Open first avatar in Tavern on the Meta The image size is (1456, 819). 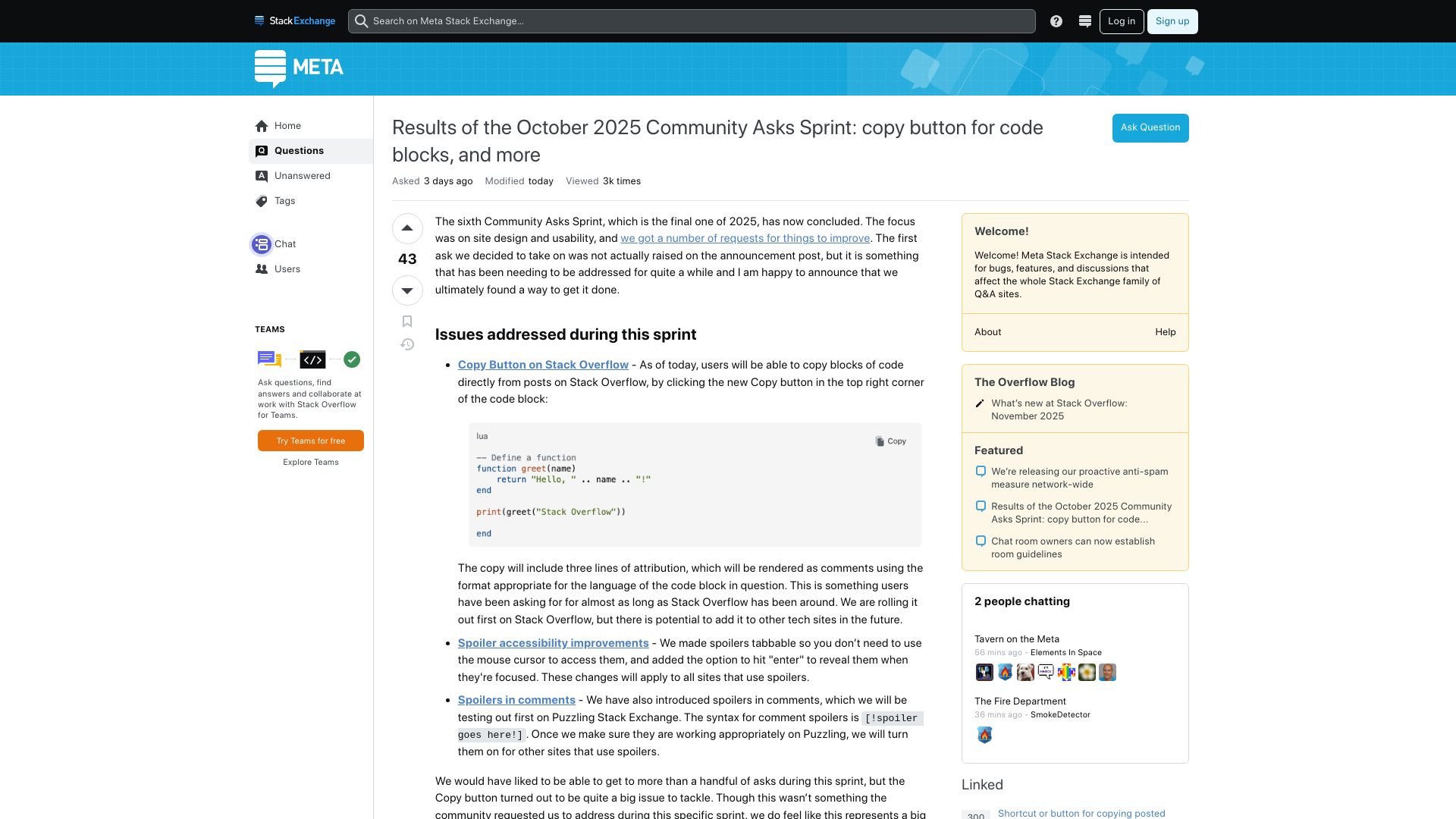pyautogui.click(x=984, y=673)
